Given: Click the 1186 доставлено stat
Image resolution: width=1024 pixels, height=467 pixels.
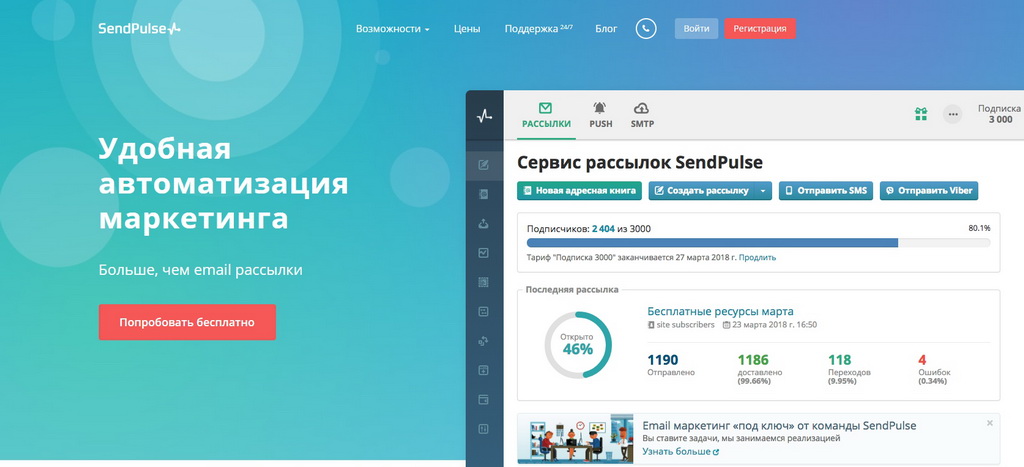Looking at the screenshot, I should click(760, 369).
